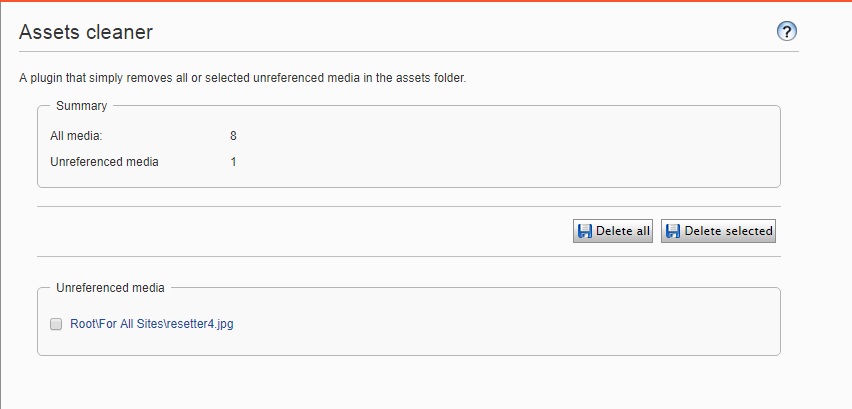Click the plugin description sentence
The height and width of the screenshot is (409, 852).
[242, 78]
